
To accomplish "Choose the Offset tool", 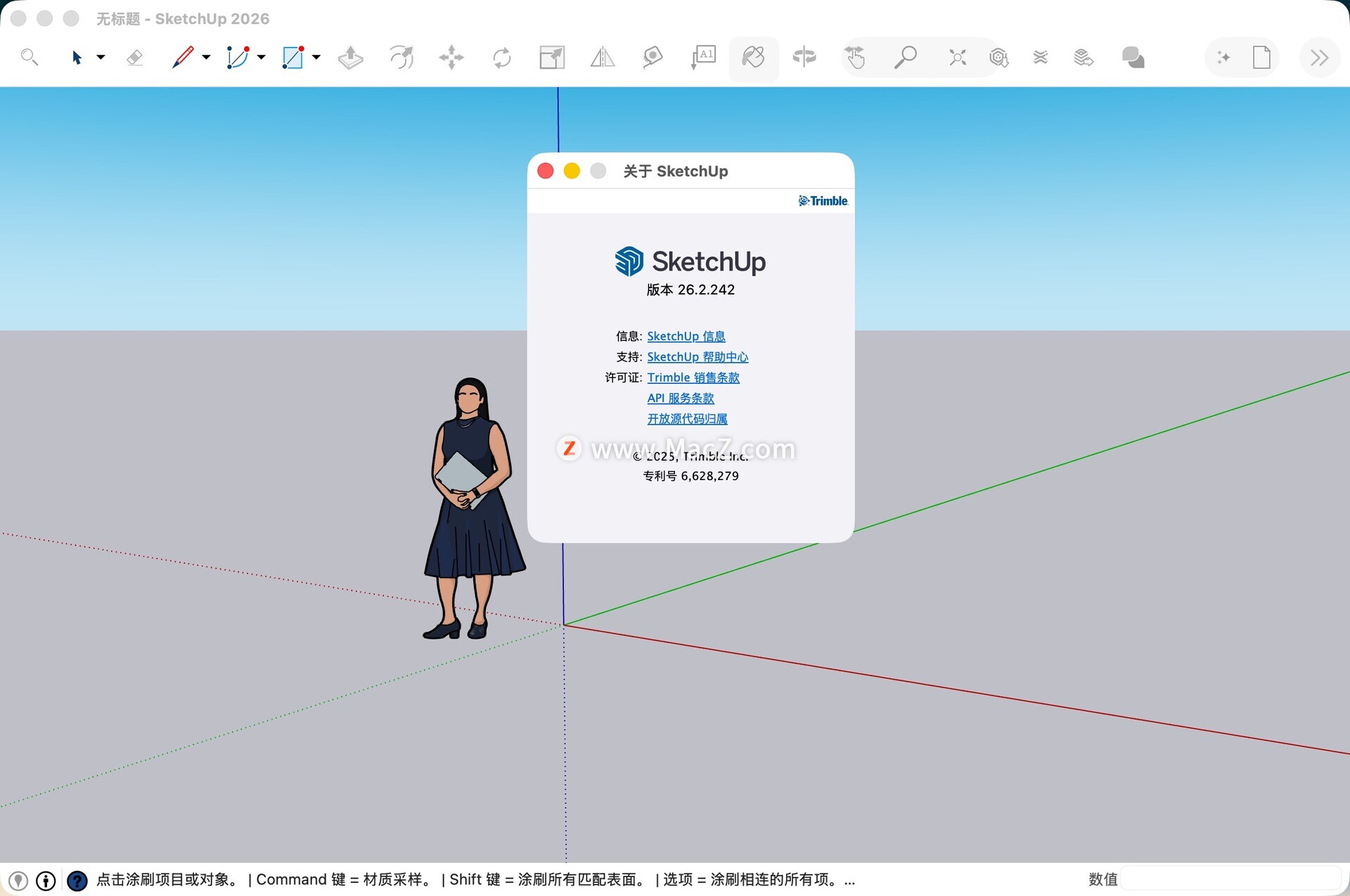I will [x=401, y=57].
